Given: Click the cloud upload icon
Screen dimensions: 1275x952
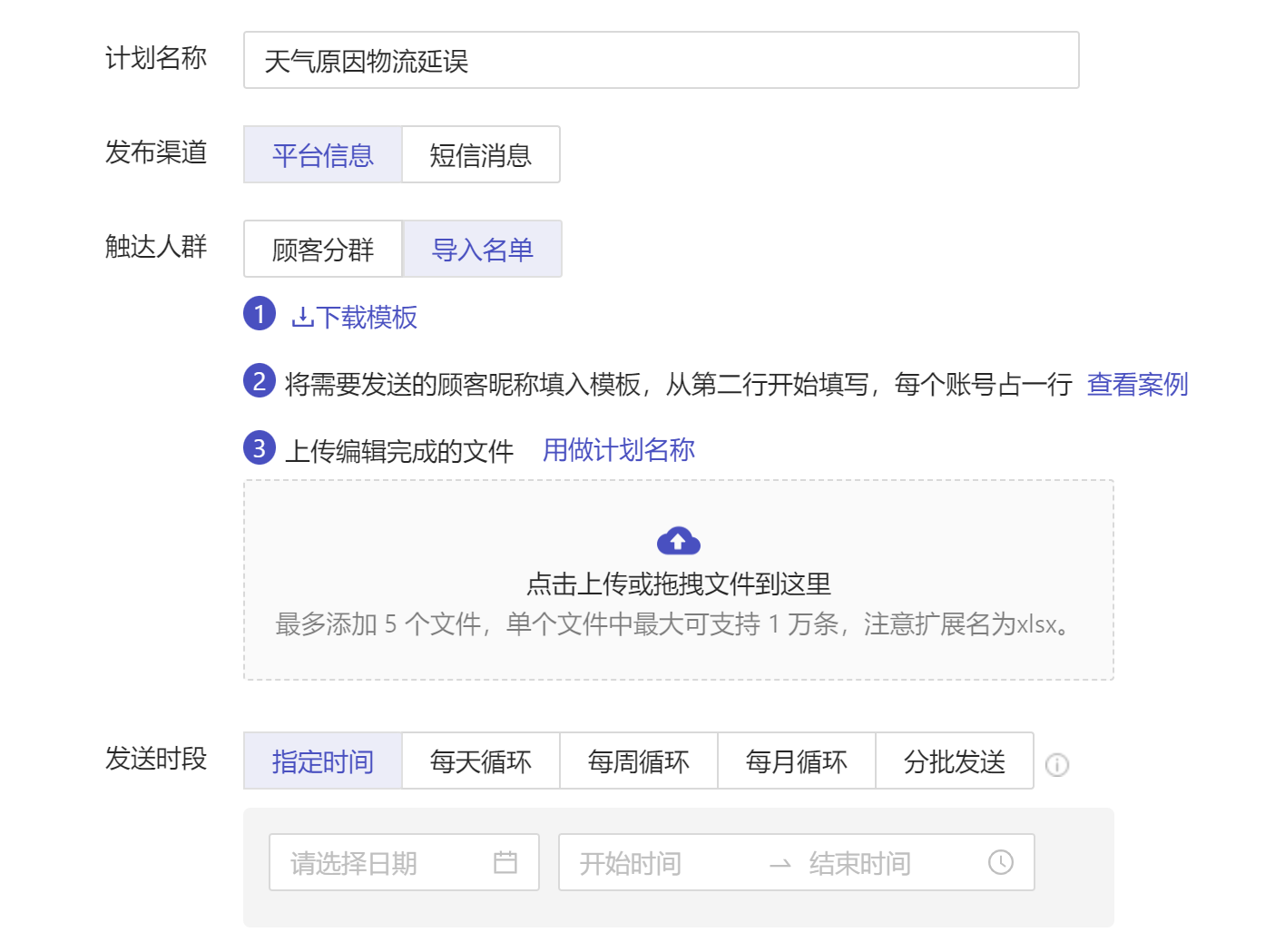Looking at the screenshot, I should pyautogui.click(x=678, y=541).
